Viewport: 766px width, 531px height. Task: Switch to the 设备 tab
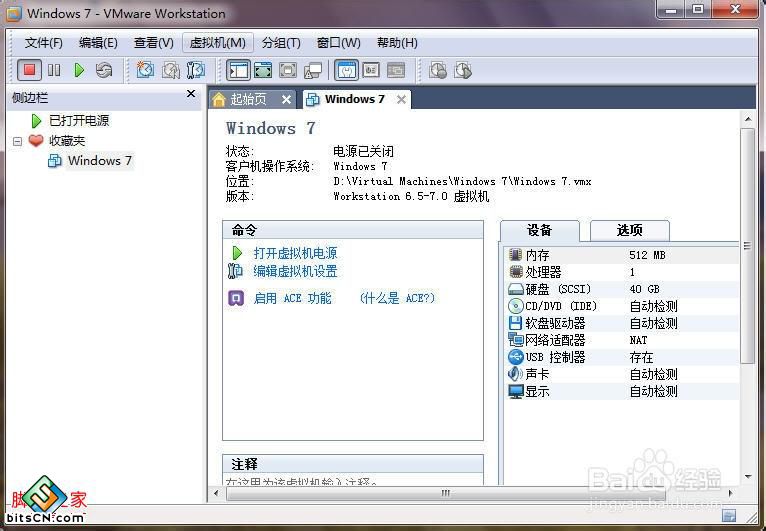tap(539, 230)
